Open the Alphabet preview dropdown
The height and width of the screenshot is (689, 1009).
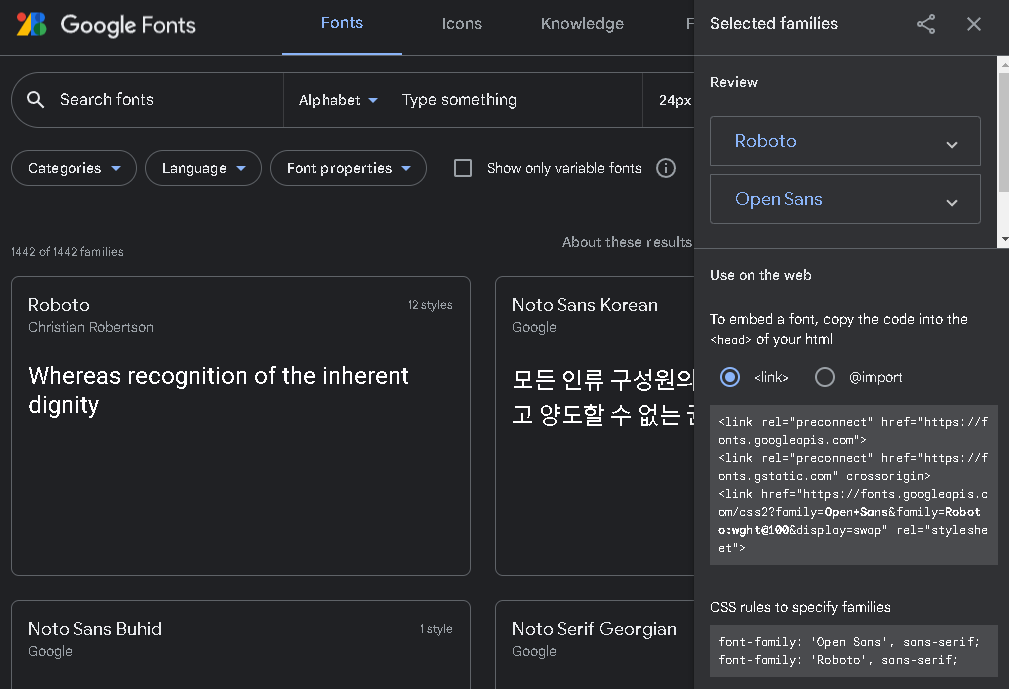click(338, 100)
